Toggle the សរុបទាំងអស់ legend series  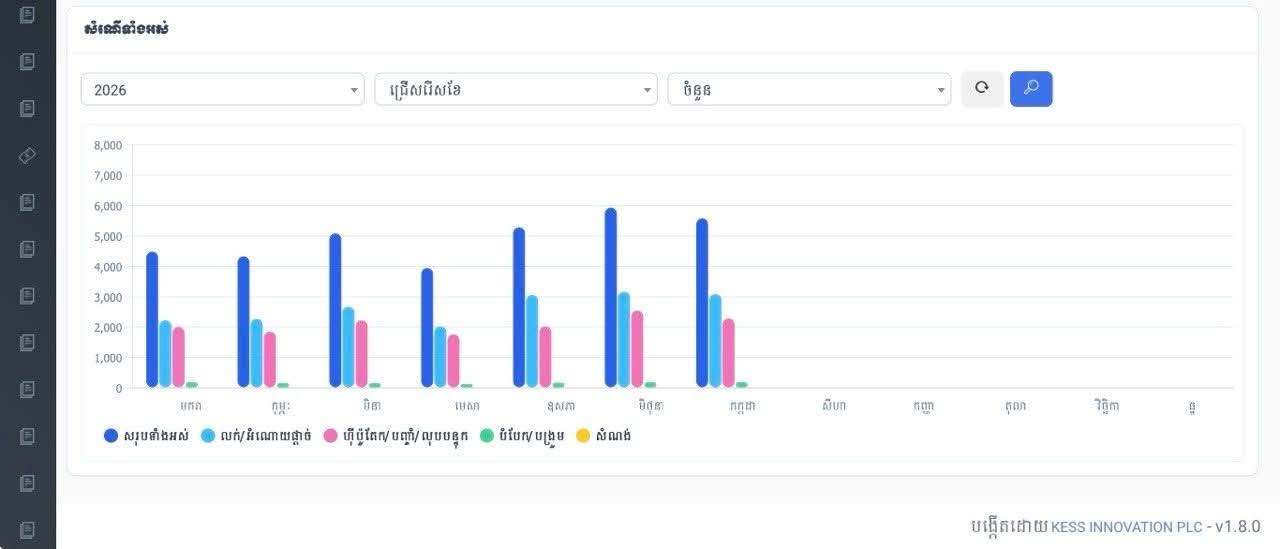pos(146,436)
